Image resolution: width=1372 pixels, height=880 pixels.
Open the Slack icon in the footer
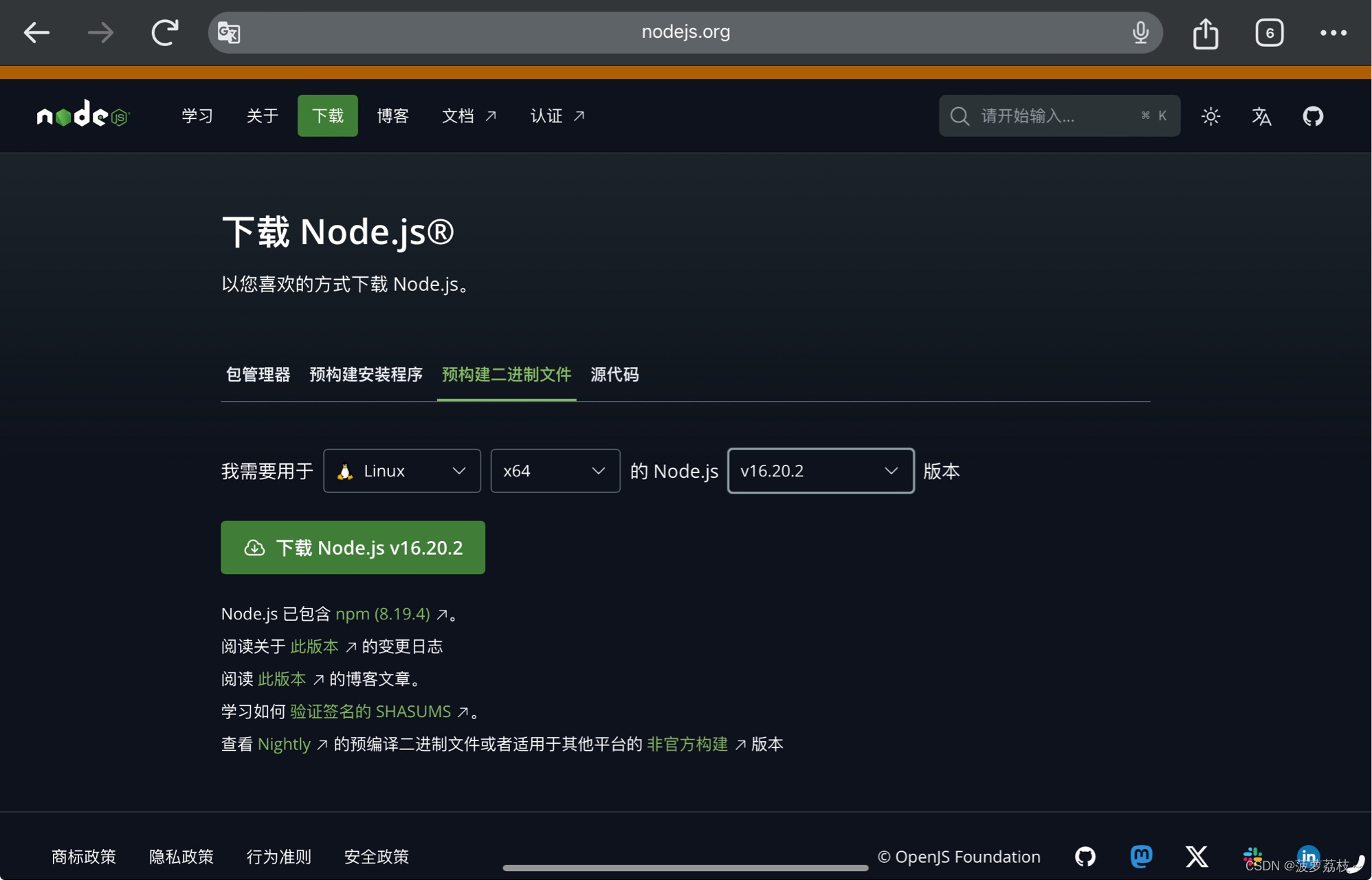pyautogui.click(x=1252, y=856)
